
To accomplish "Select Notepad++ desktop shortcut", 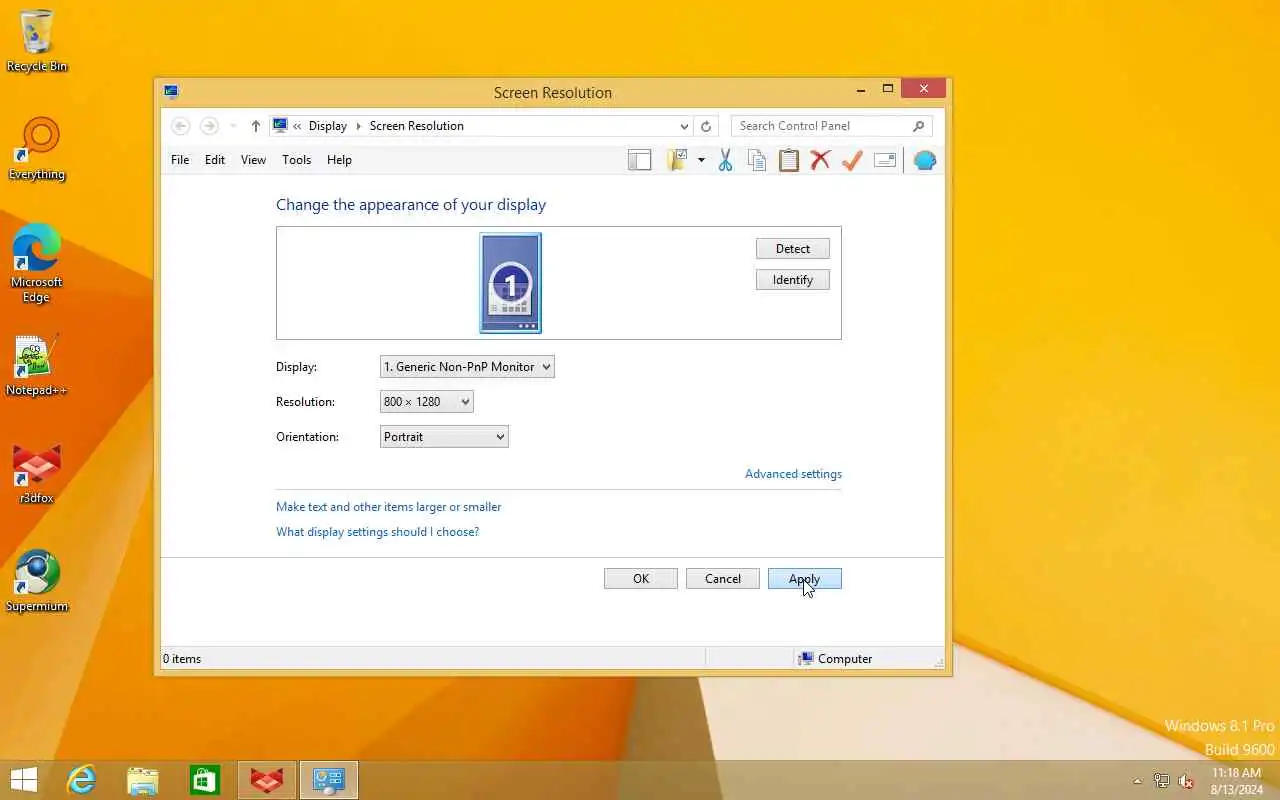I will (37, 365).
